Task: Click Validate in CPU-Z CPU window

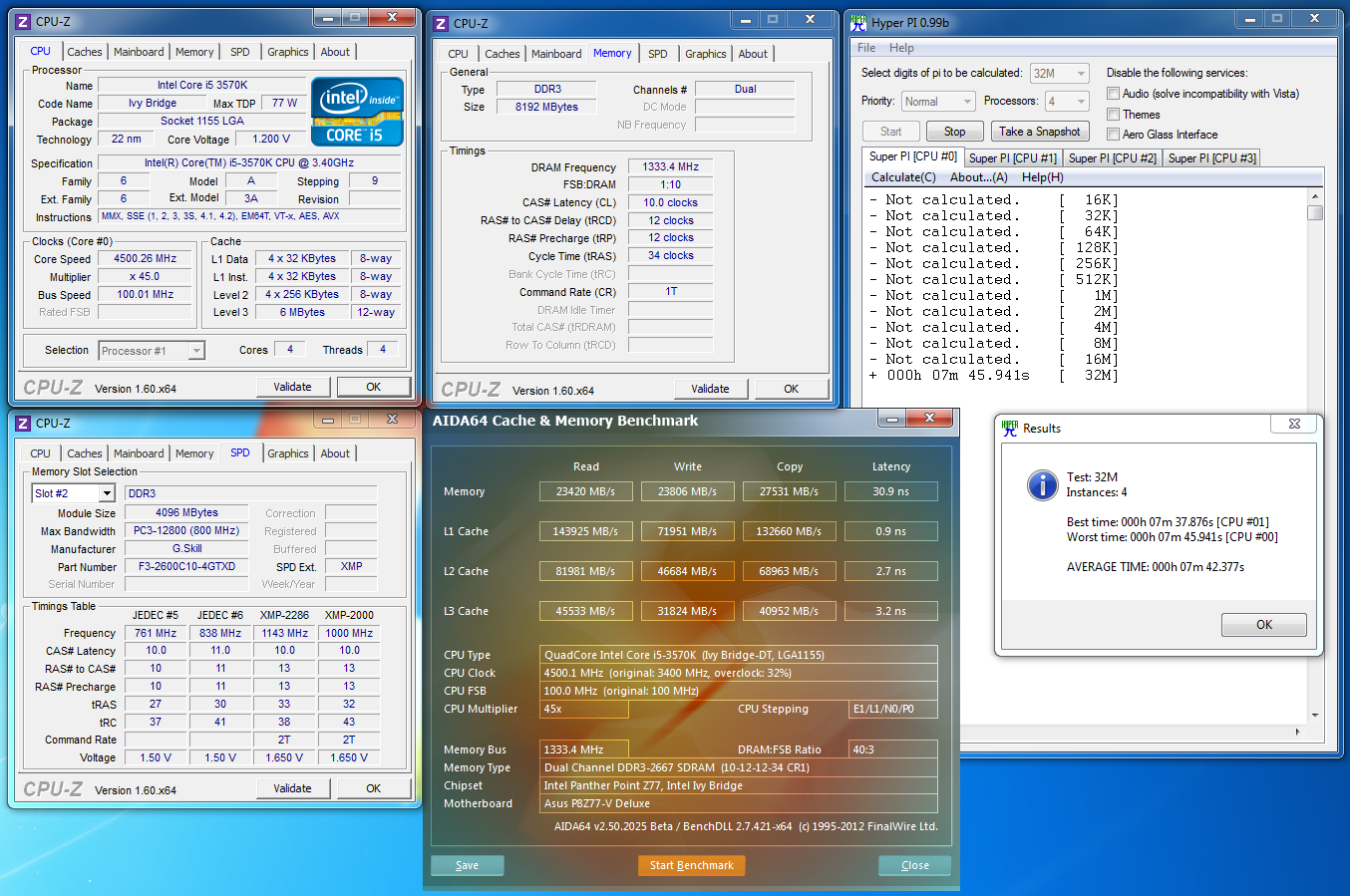Action: tap(292, 387)
